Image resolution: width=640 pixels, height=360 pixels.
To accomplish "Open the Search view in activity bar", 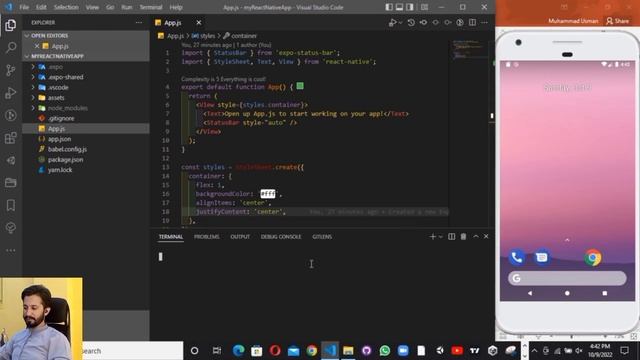I will pos(11,47).
